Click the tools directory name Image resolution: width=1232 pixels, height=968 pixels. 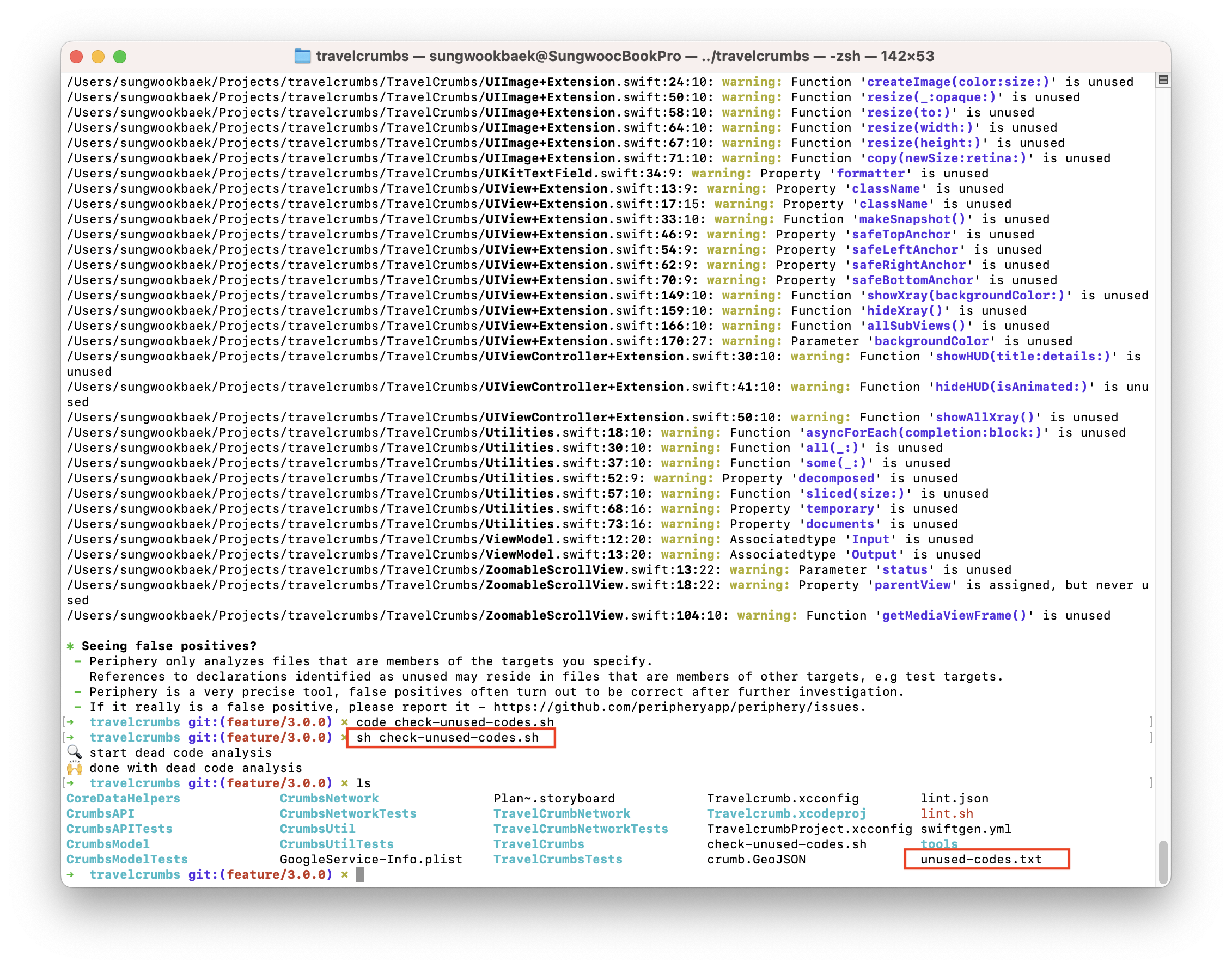pyautogui.click(x=939, y=844)
